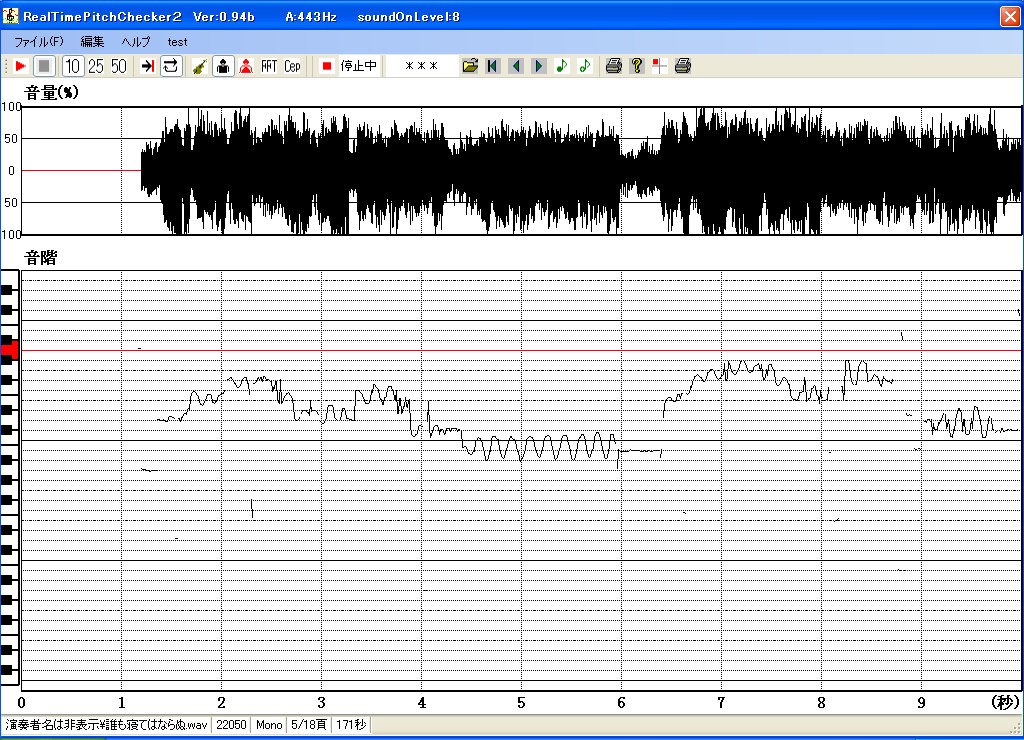This screenshot has width=1024, height=740.
Task: Select the 10-second display range
Action: point(72,66)
